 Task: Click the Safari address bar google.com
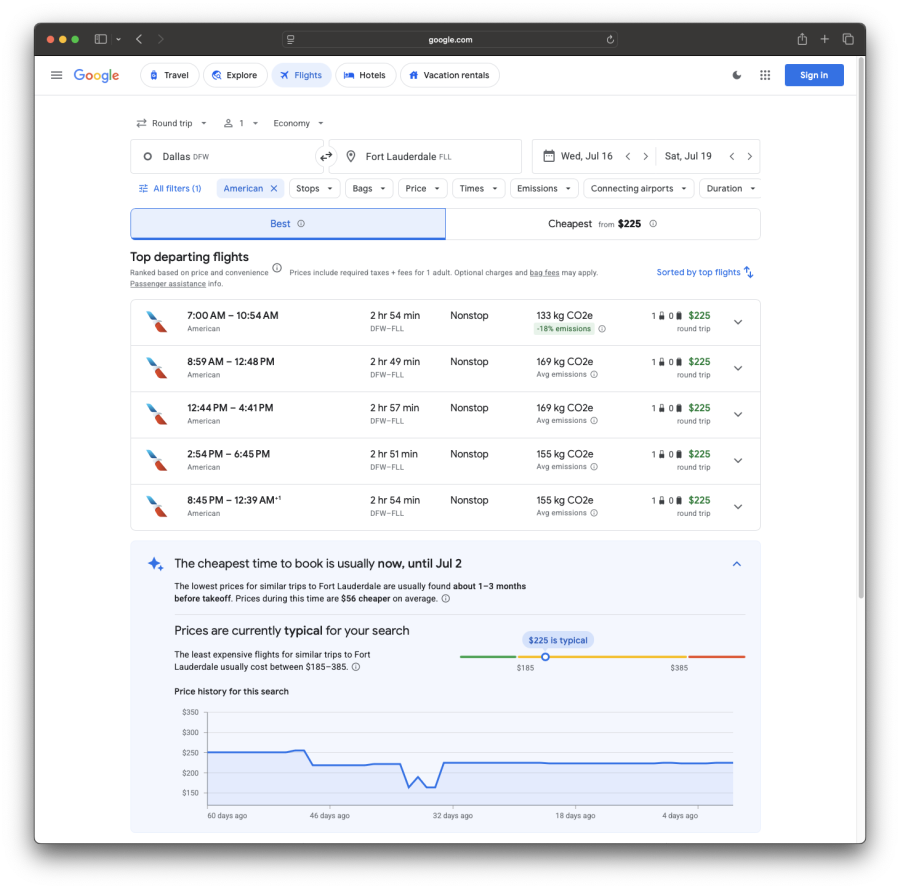click(450, 40)
